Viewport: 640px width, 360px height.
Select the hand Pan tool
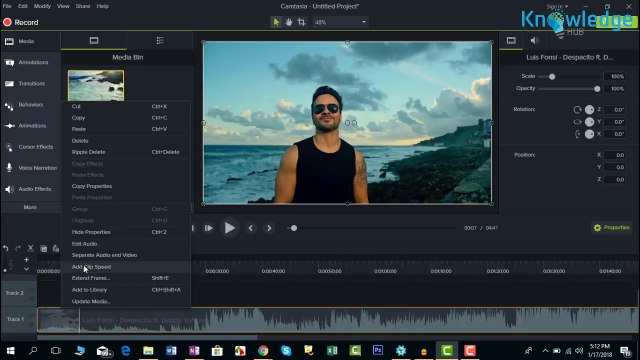point(289,22)
